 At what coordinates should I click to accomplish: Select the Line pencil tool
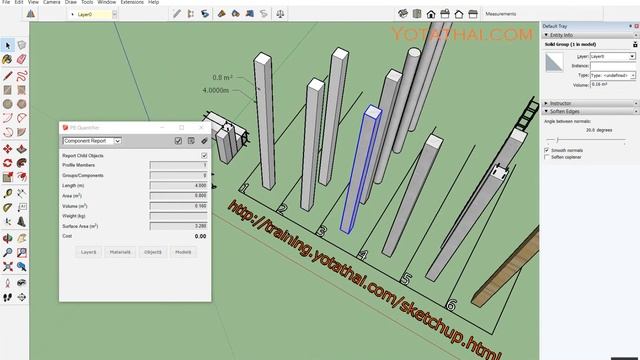(x=7, y=76)
